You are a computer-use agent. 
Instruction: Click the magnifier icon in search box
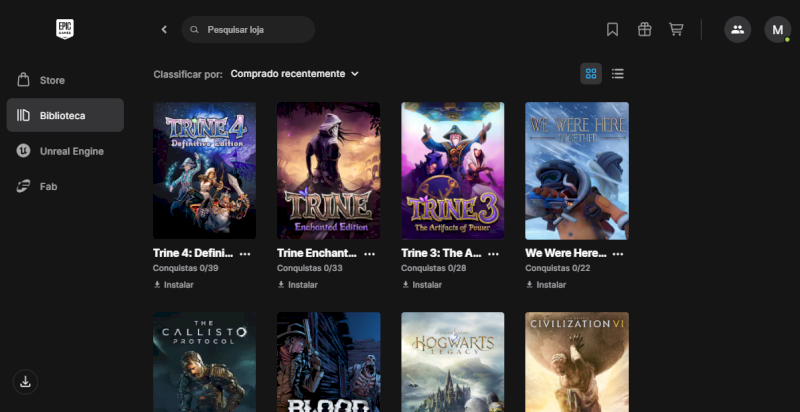coord(194,30)
